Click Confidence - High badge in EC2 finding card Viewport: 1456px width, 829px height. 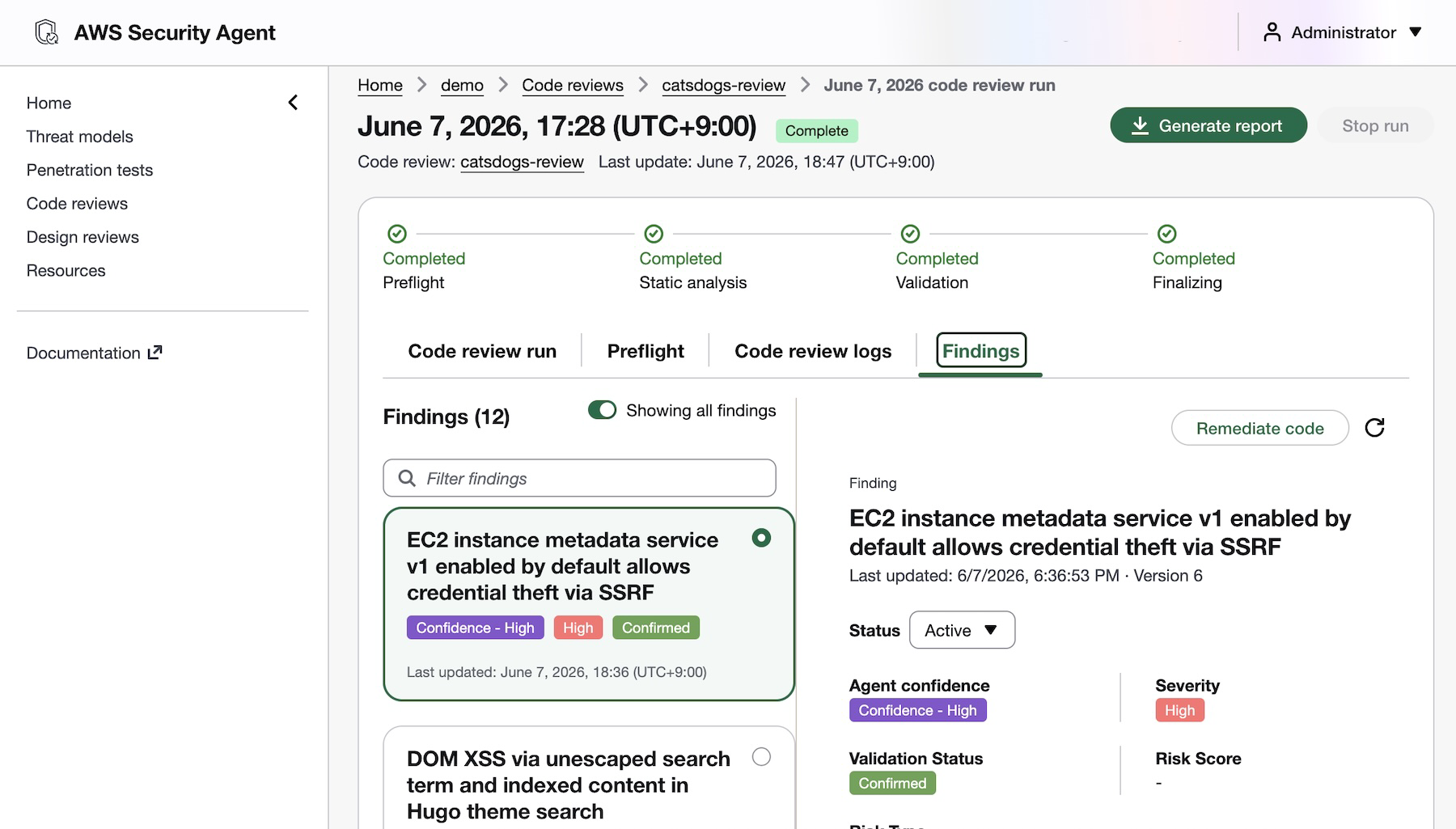475,628
